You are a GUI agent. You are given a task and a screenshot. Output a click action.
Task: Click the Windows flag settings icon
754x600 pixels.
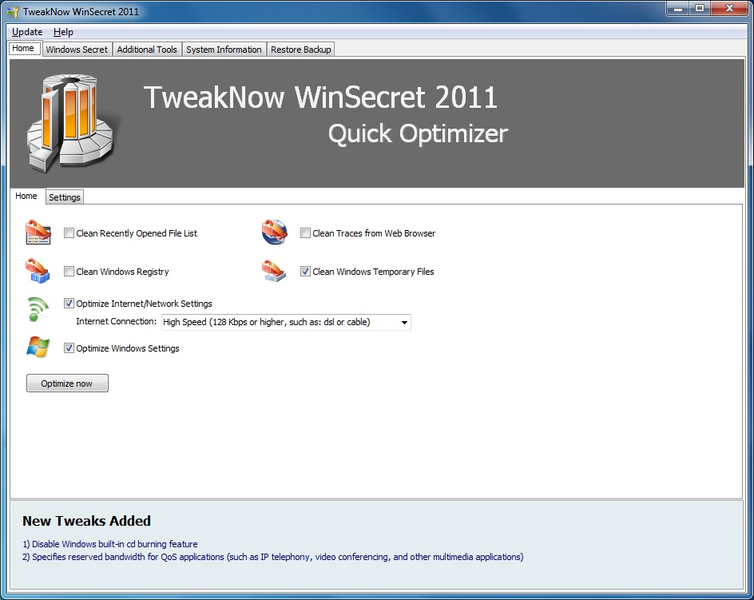pyautogui.click(x=38, y=348)
